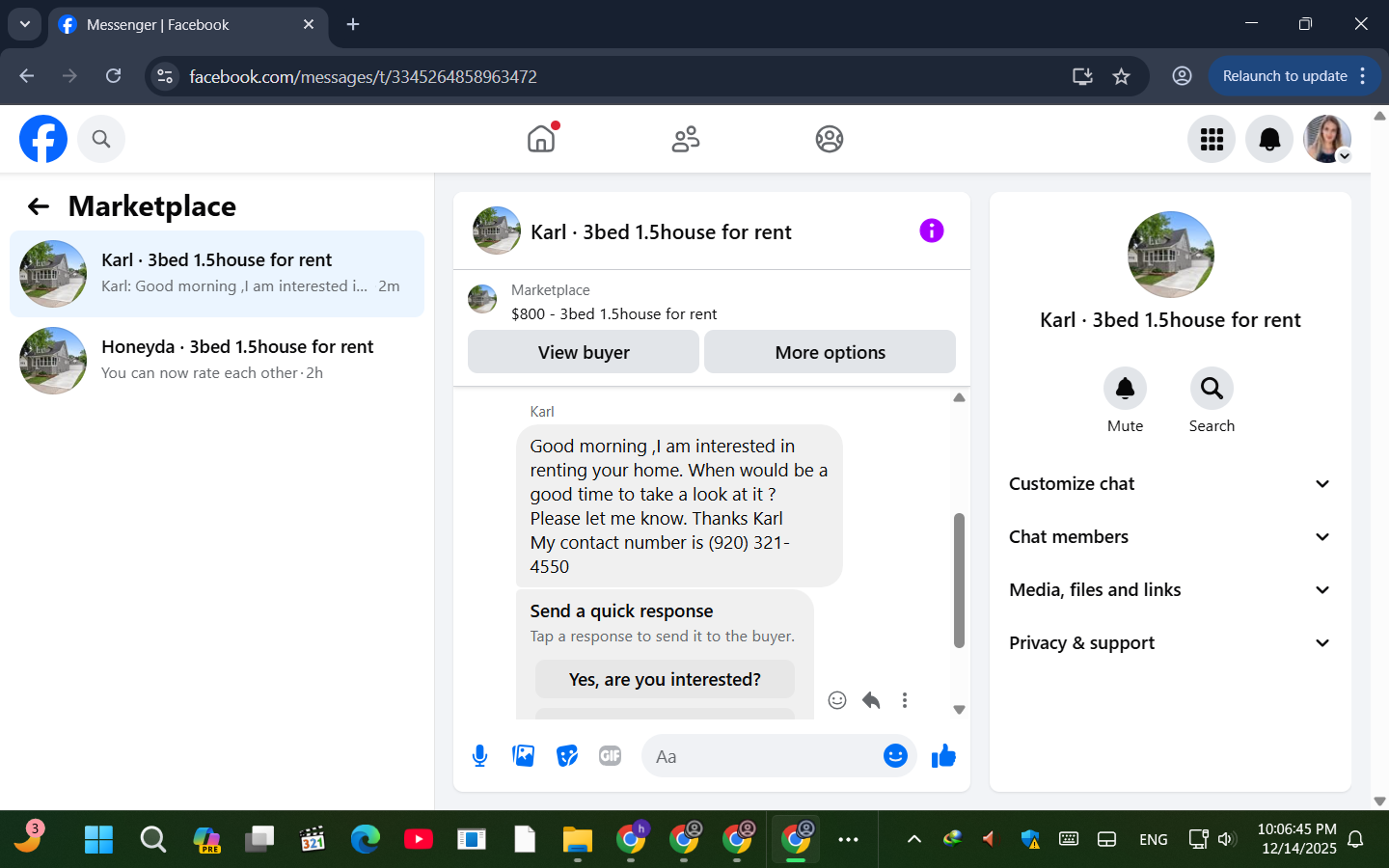The height and width of the screenshot is (868, 1389).
Task: Open a new browser tab
Action: [x=353, y=24]
